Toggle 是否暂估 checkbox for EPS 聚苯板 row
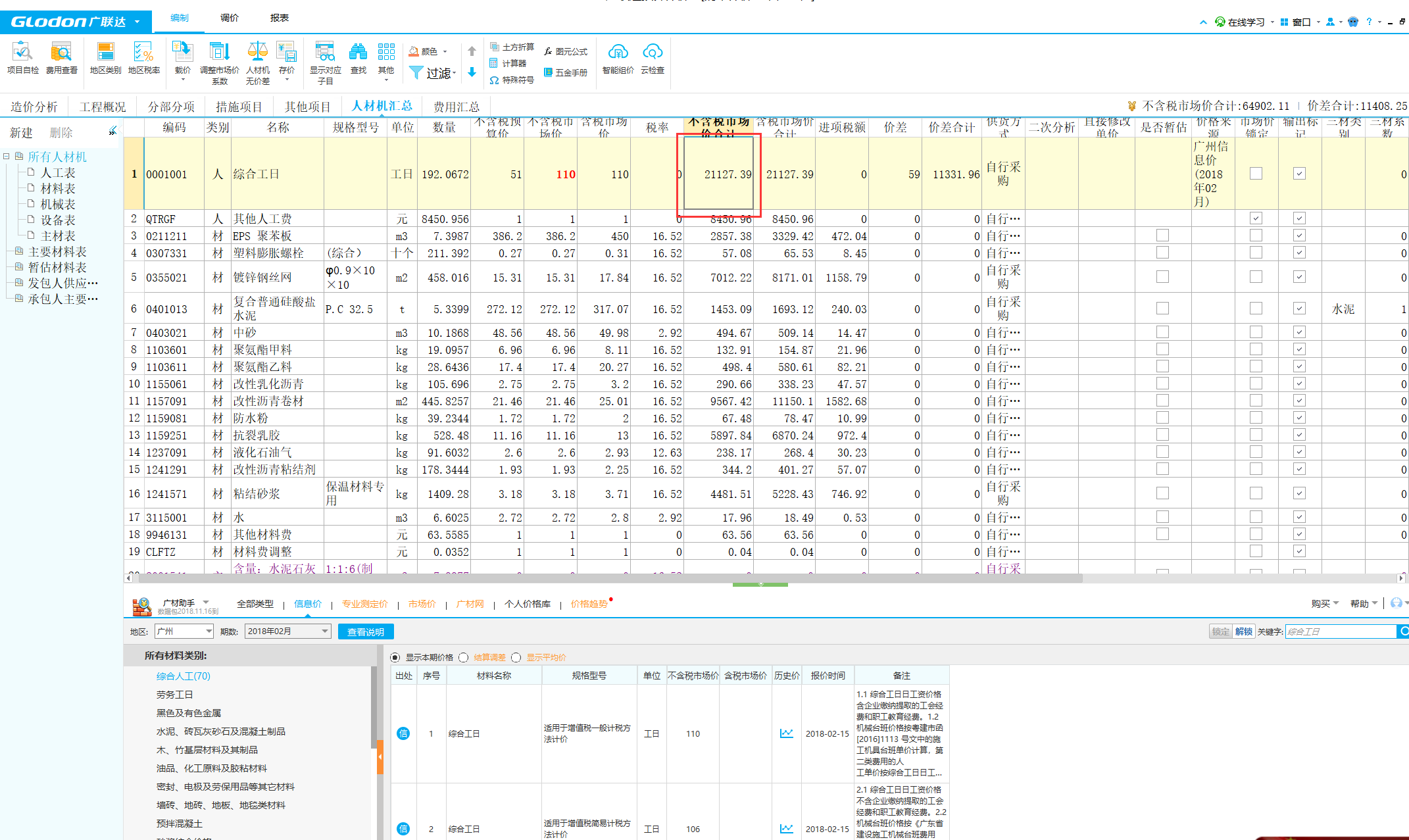 point(1163,235)
